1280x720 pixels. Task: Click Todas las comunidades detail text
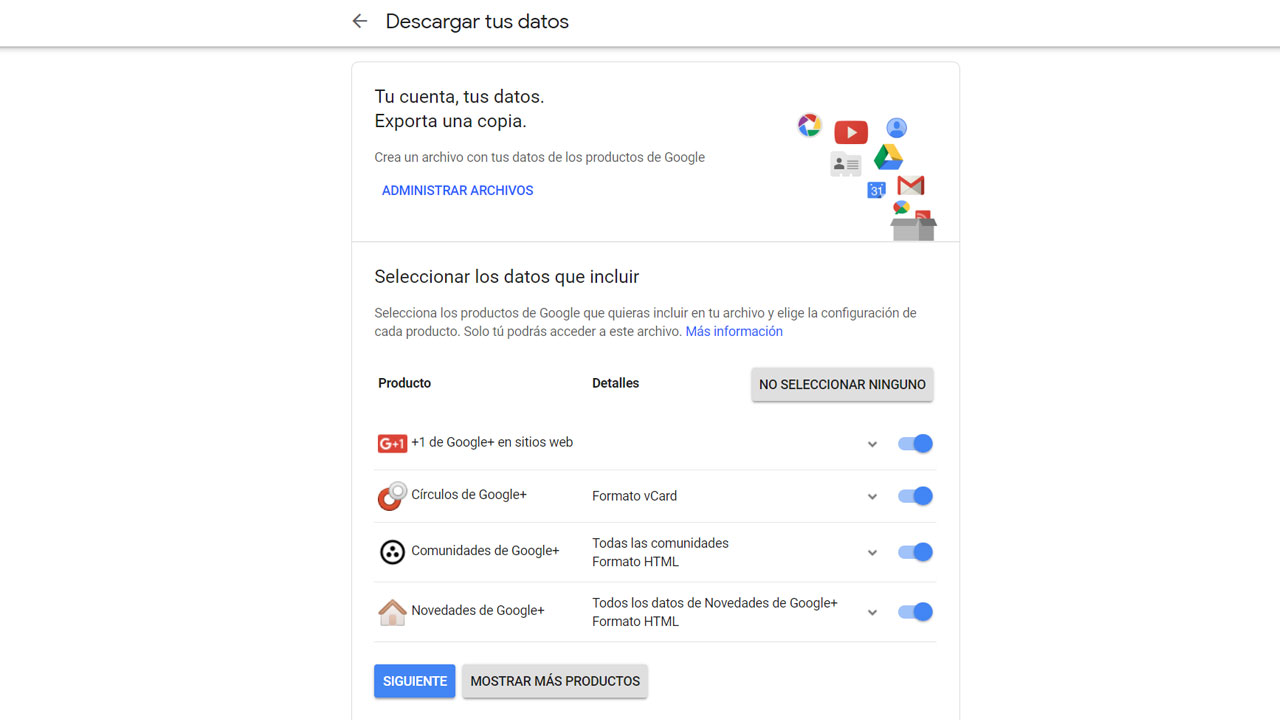click(x=660, y=543)
